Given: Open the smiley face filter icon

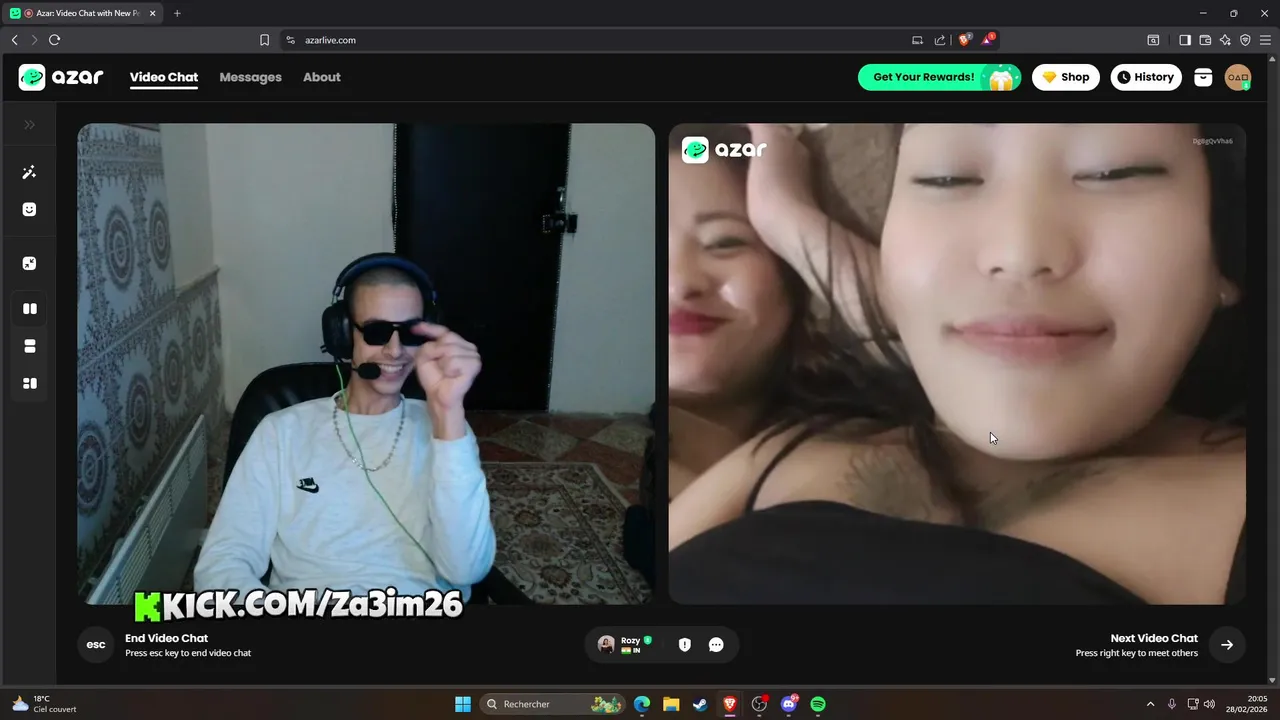Looking at the screenshot, I should (x=30, y=209).
